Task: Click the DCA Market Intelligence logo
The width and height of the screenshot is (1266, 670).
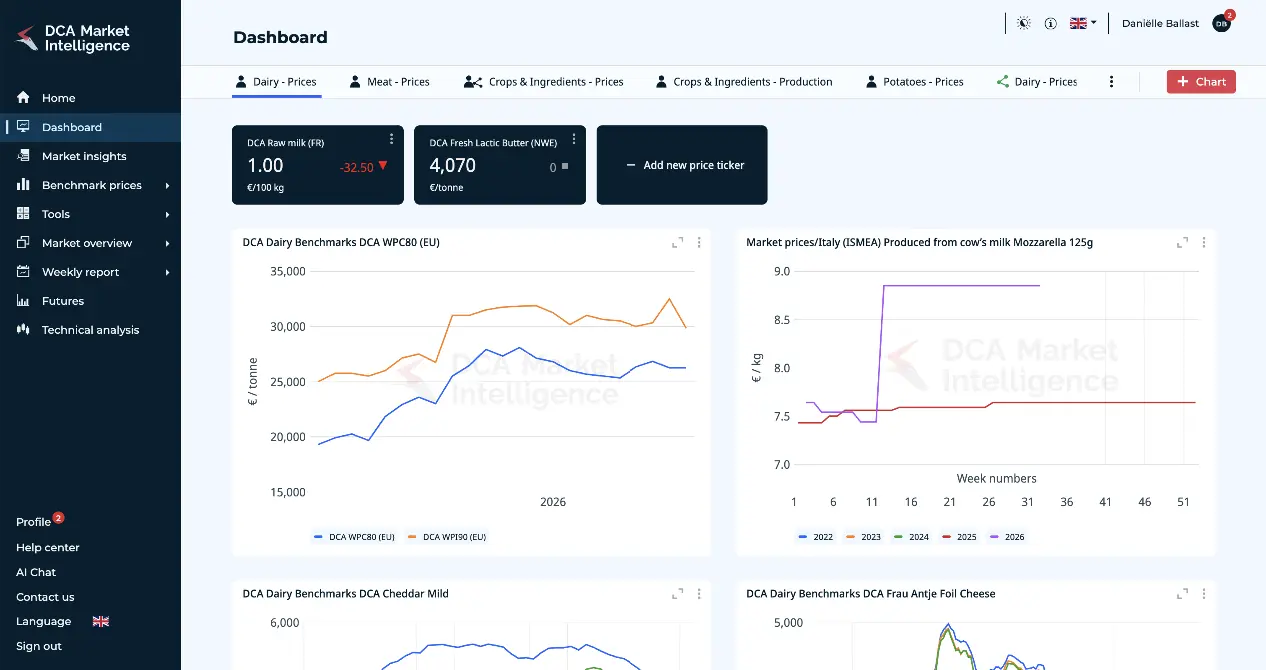Action: tap(72, 38)
